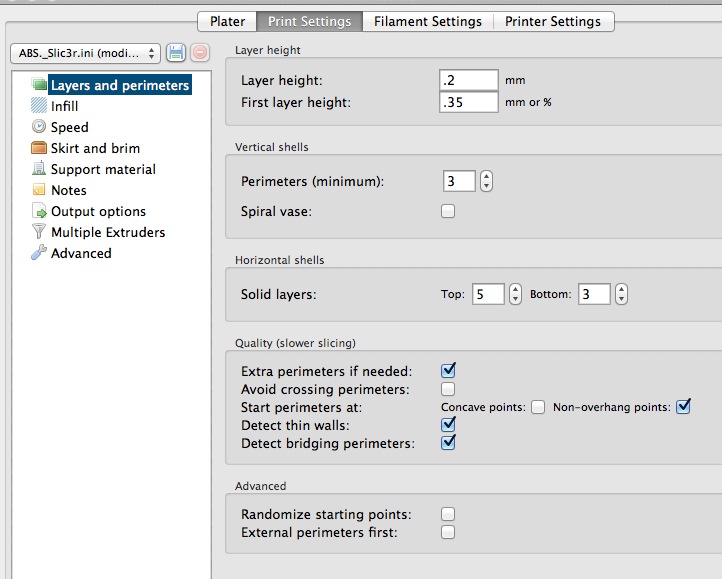Image resolution: width=722 pixels, height=579 pixels.
Task: Go to the Plater tab
Action: pos(228,21)
